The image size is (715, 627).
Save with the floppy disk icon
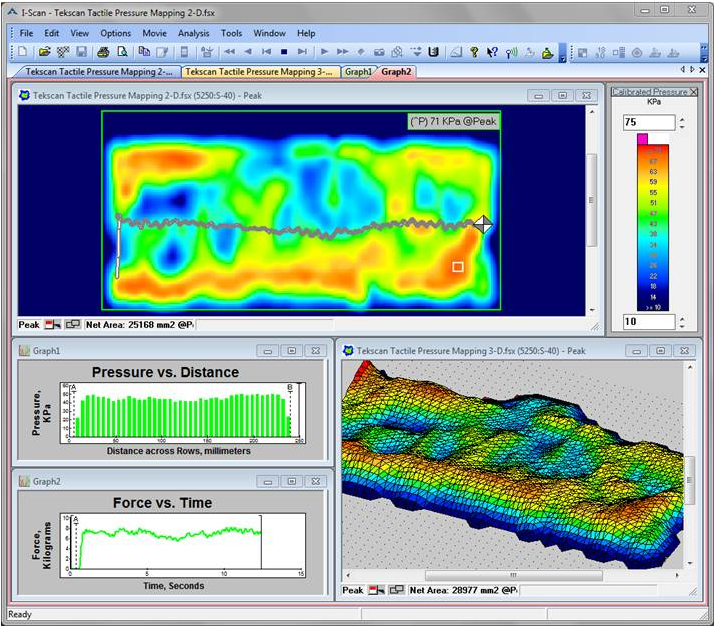point(81,52)
